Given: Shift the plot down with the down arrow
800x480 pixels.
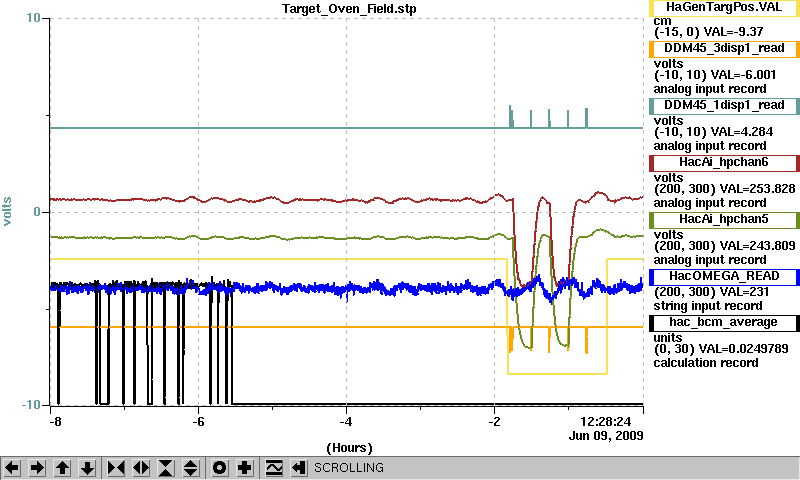Looking at the screenshot, I should [87, 468].
